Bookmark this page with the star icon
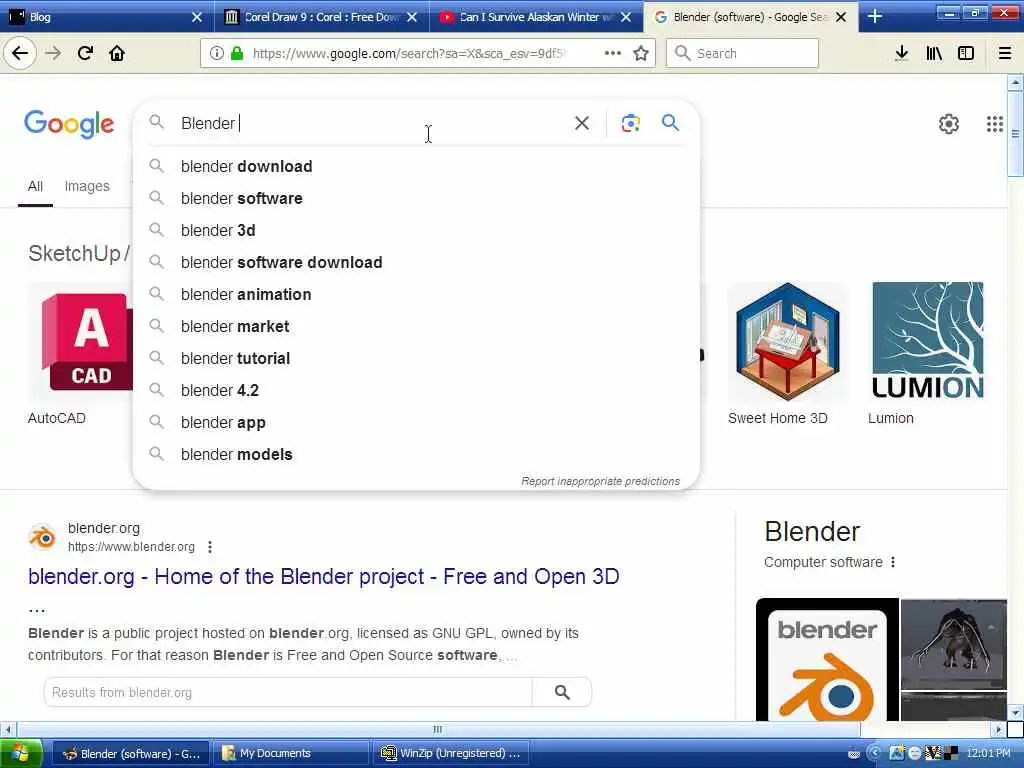The width and height of the screenshot is (1024, 768). [x=641, y=54]
